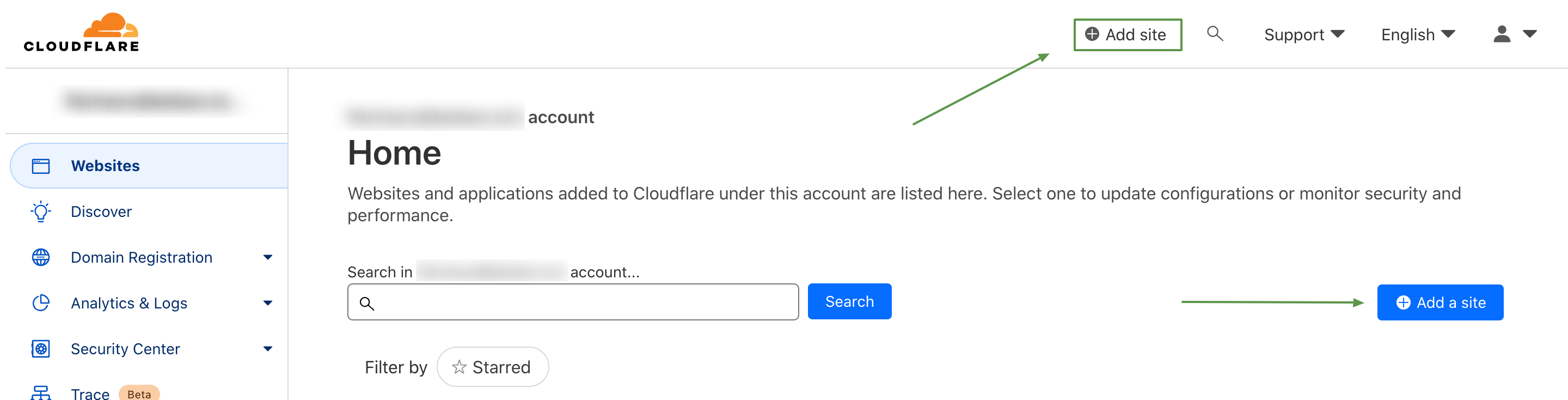Click the Cloudflare logo
The height and width of the screenshot is (400, 1568).
[x=81, y=32]
